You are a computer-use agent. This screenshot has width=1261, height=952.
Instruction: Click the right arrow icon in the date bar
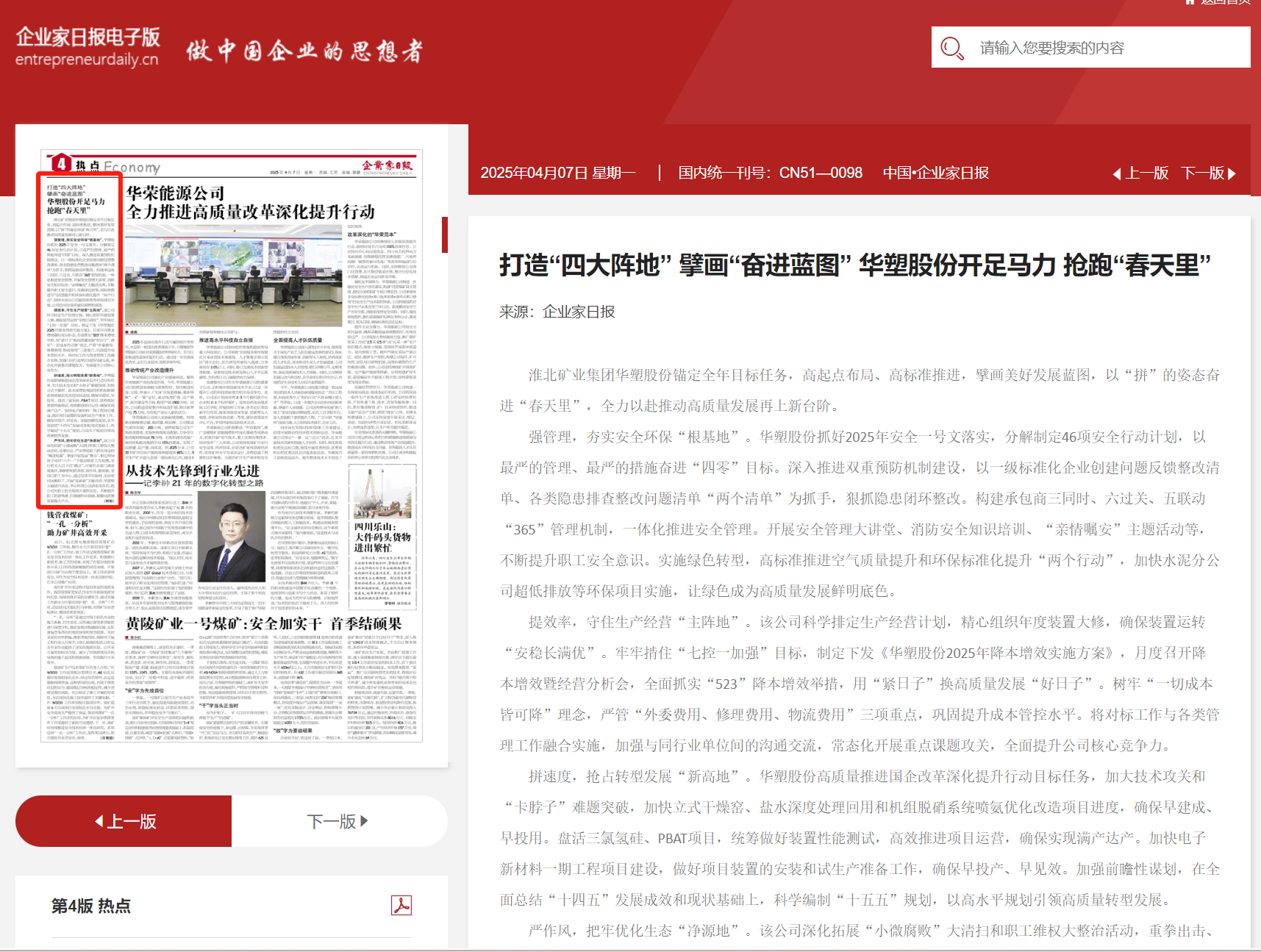(x=1232, y=173)
